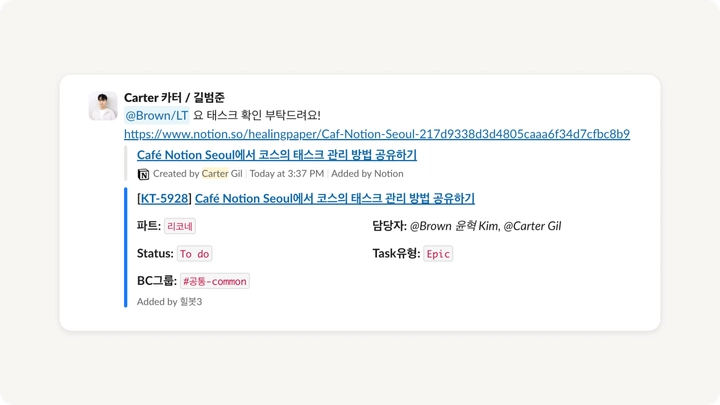The width and height of the screenshot is (720, 405).
Task: Open the Café Notion Seoul link beside KT-5928
Action: point(335,198)
